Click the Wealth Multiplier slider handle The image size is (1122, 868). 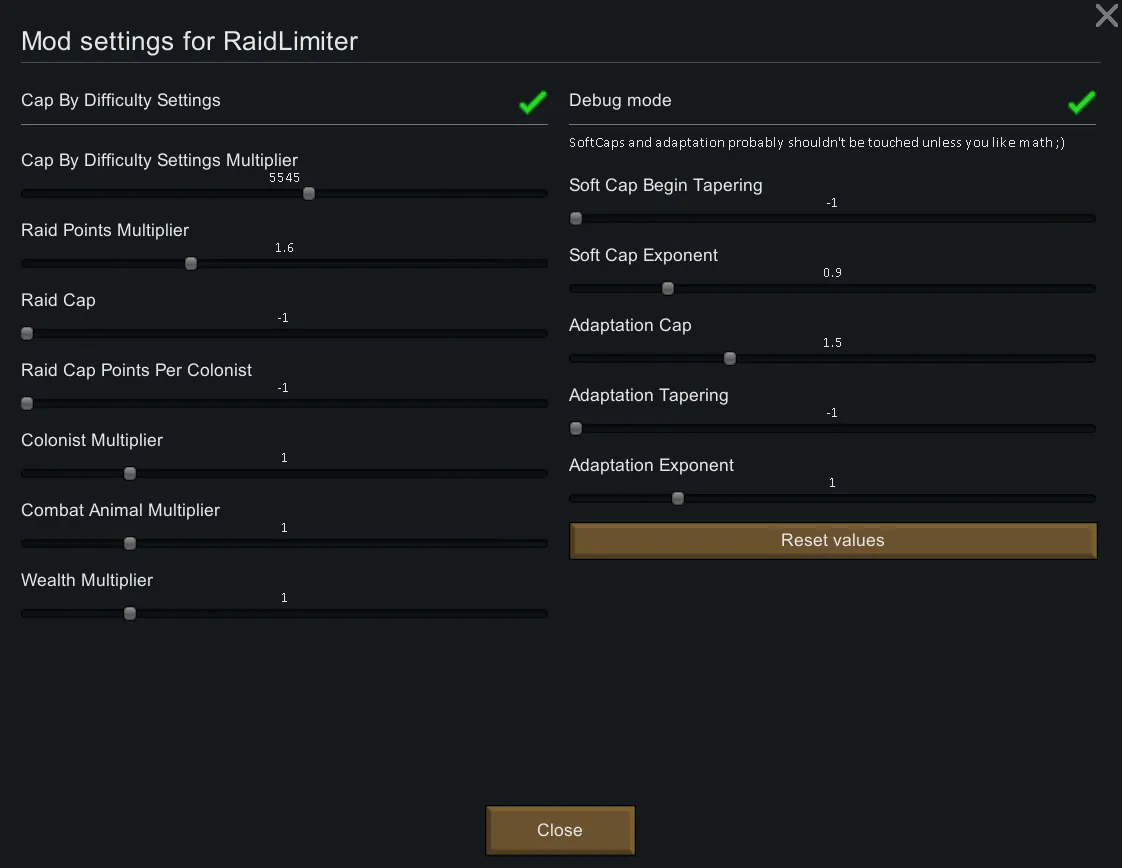pos(130,614)
